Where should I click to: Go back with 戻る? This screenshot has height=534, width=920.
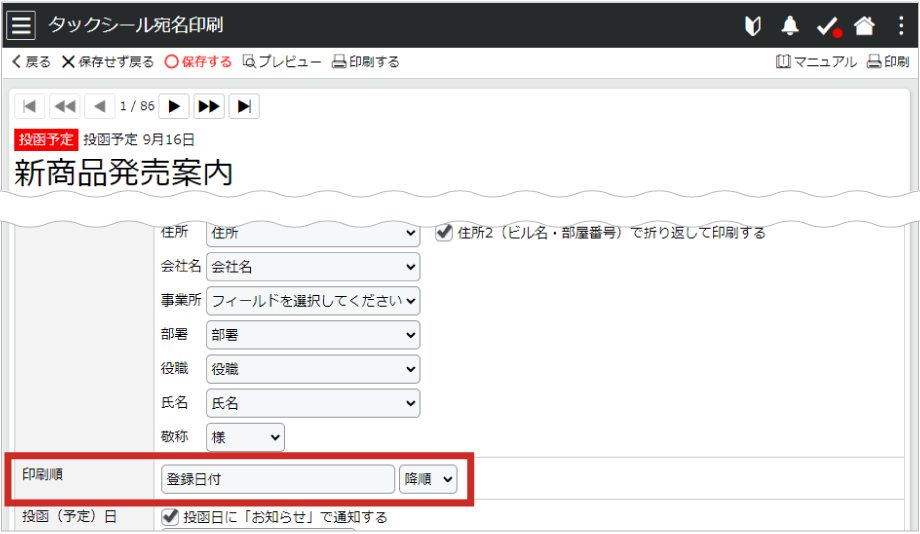(32, 62)
